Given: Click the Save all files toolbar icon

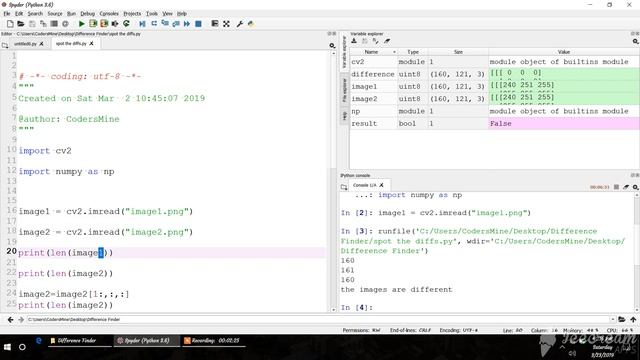Looking at the screenshot, I should [43, 24].
